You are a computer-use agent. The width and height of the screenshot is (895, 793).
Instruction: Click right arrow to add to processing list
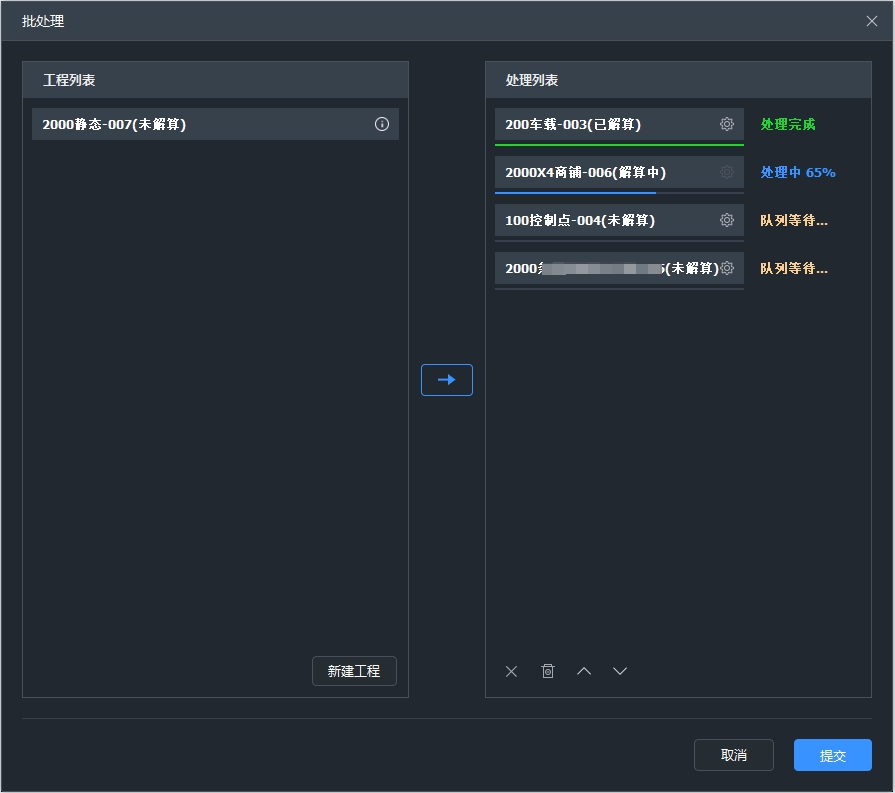[447, 380]
